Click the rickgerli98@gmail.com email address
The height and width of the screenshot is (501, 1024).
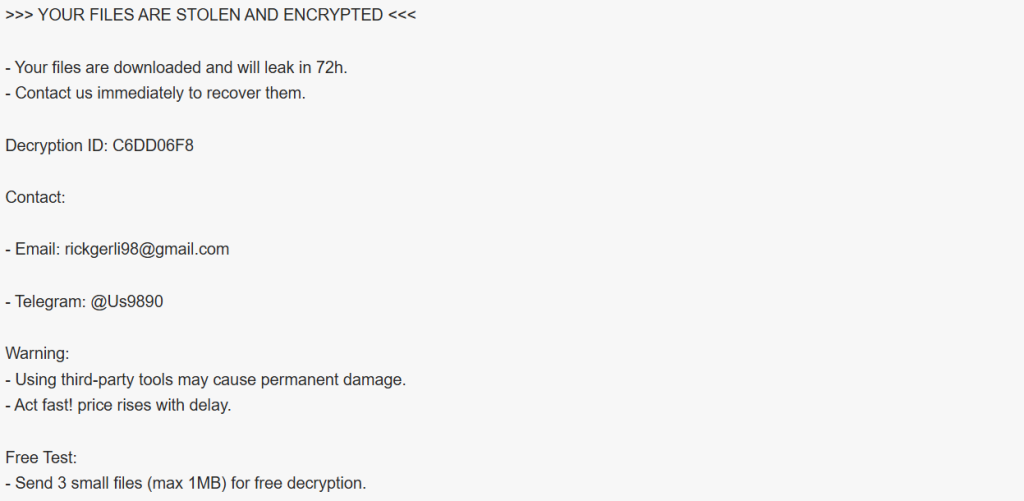[147, 250]
